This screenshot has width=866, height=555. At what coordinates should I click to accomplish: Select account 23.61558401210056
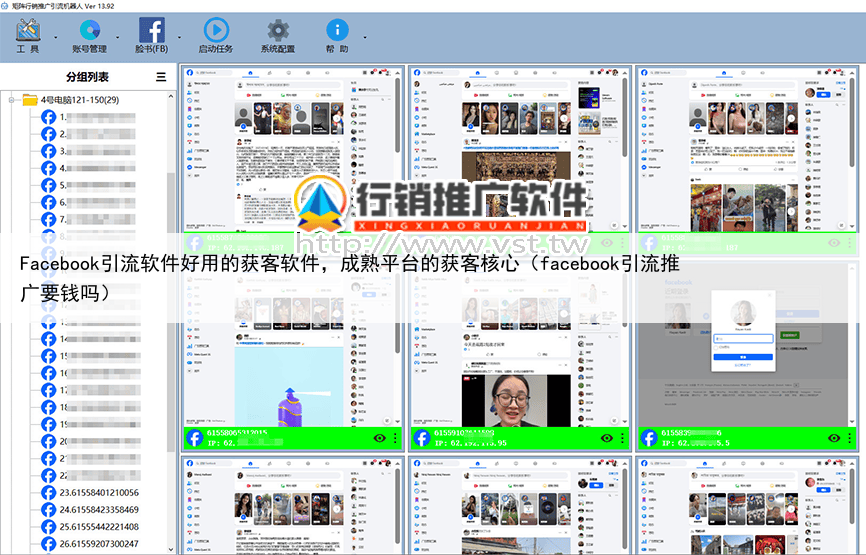click(99, 493)
